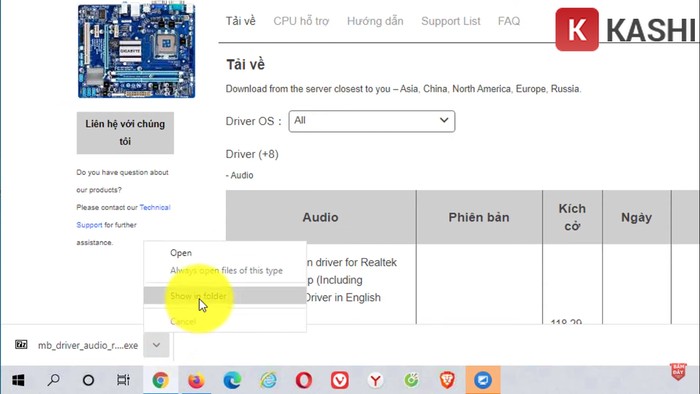Open taskbar search magnifier
The width and height of the screenshot is (700, 394).
click(x=54, y=380)
